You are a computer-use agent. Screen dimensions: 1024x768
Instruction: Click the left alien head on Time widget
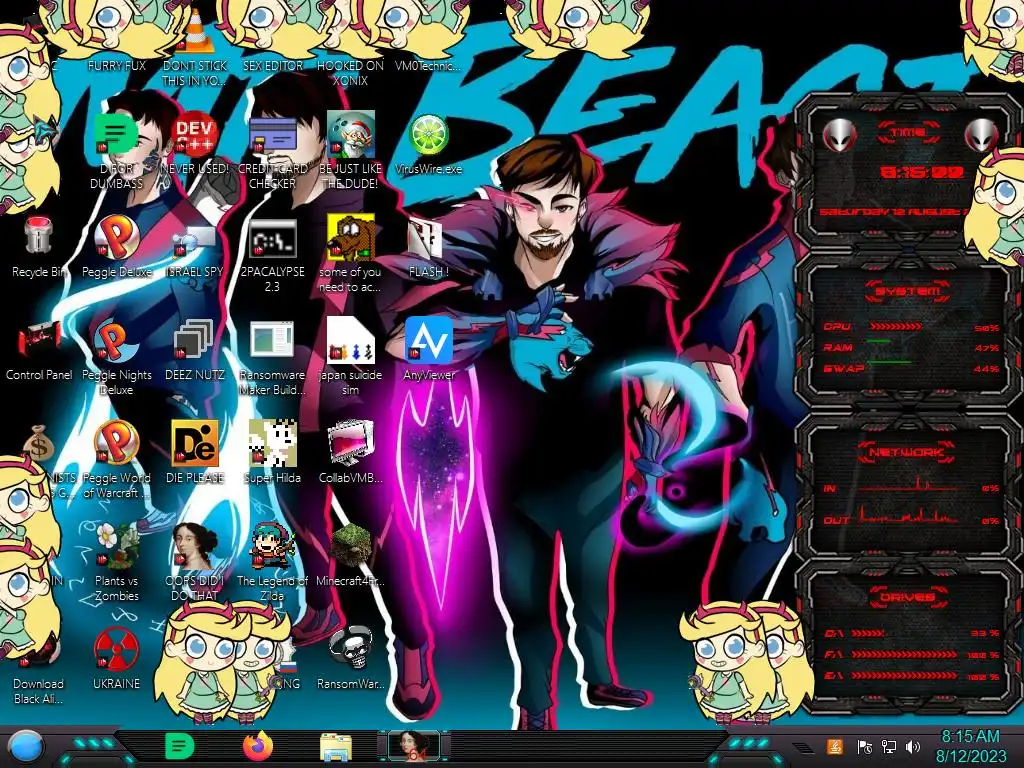(x=840, y=136)
